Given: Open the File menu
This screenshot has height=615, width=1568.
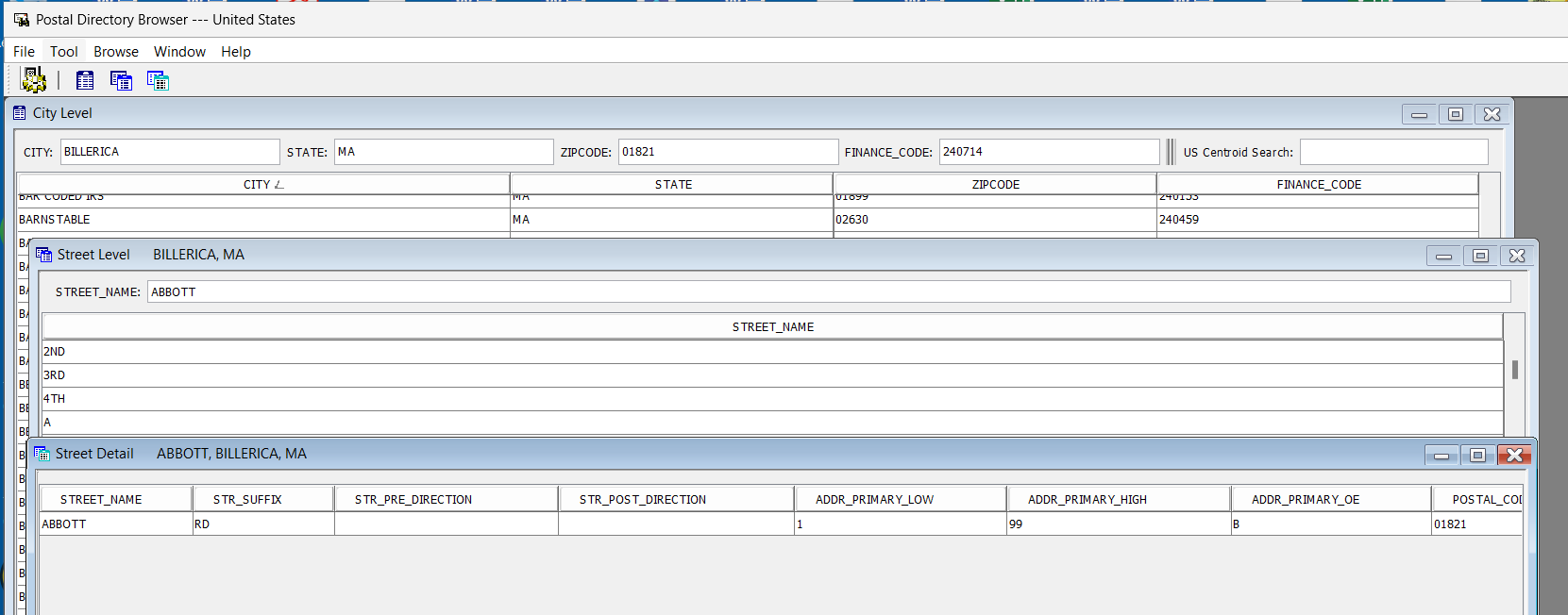Looking at the screenshot, I should pyautogui.click(x=24, y=52).
